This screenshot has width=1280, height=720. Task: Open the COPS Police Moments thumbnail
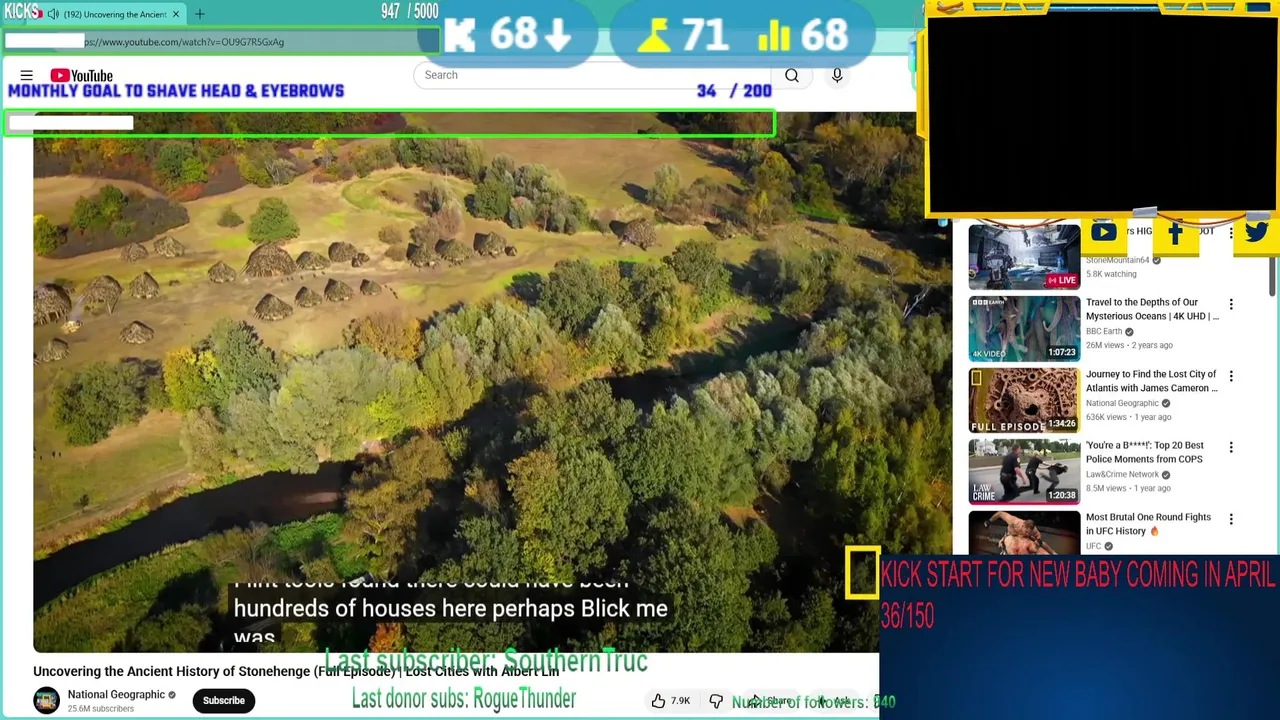coord(1024,471)
